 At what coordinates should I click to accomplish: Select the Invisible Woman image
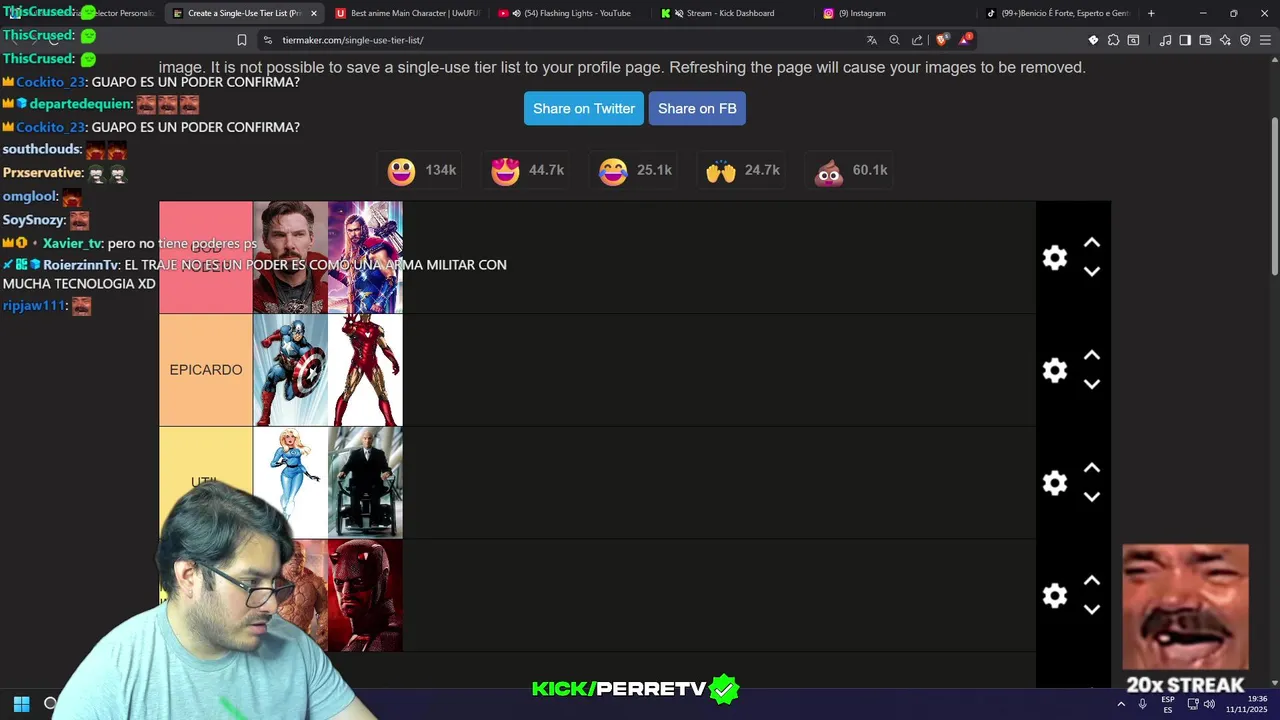(290, 483)
